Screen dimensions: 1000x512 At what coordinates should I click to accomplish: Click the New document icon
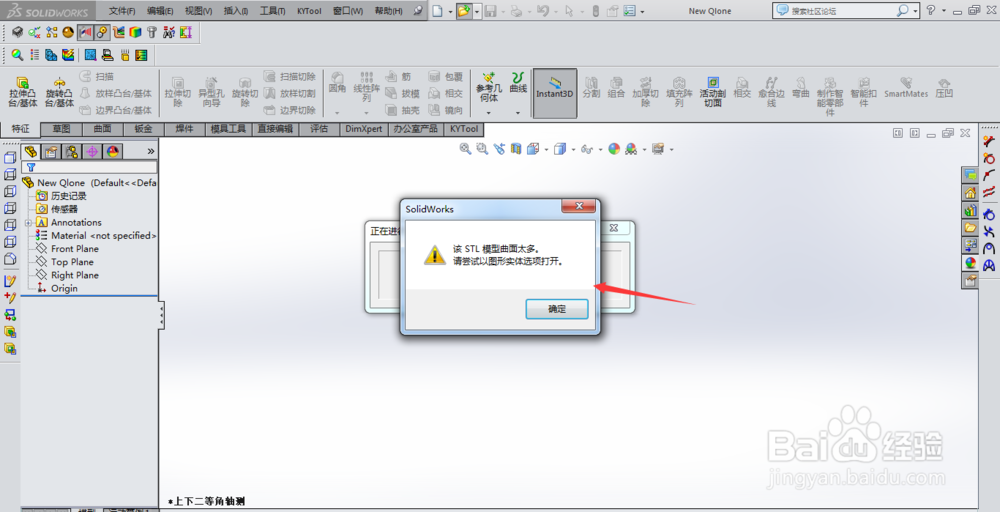[x=437, y=11]
